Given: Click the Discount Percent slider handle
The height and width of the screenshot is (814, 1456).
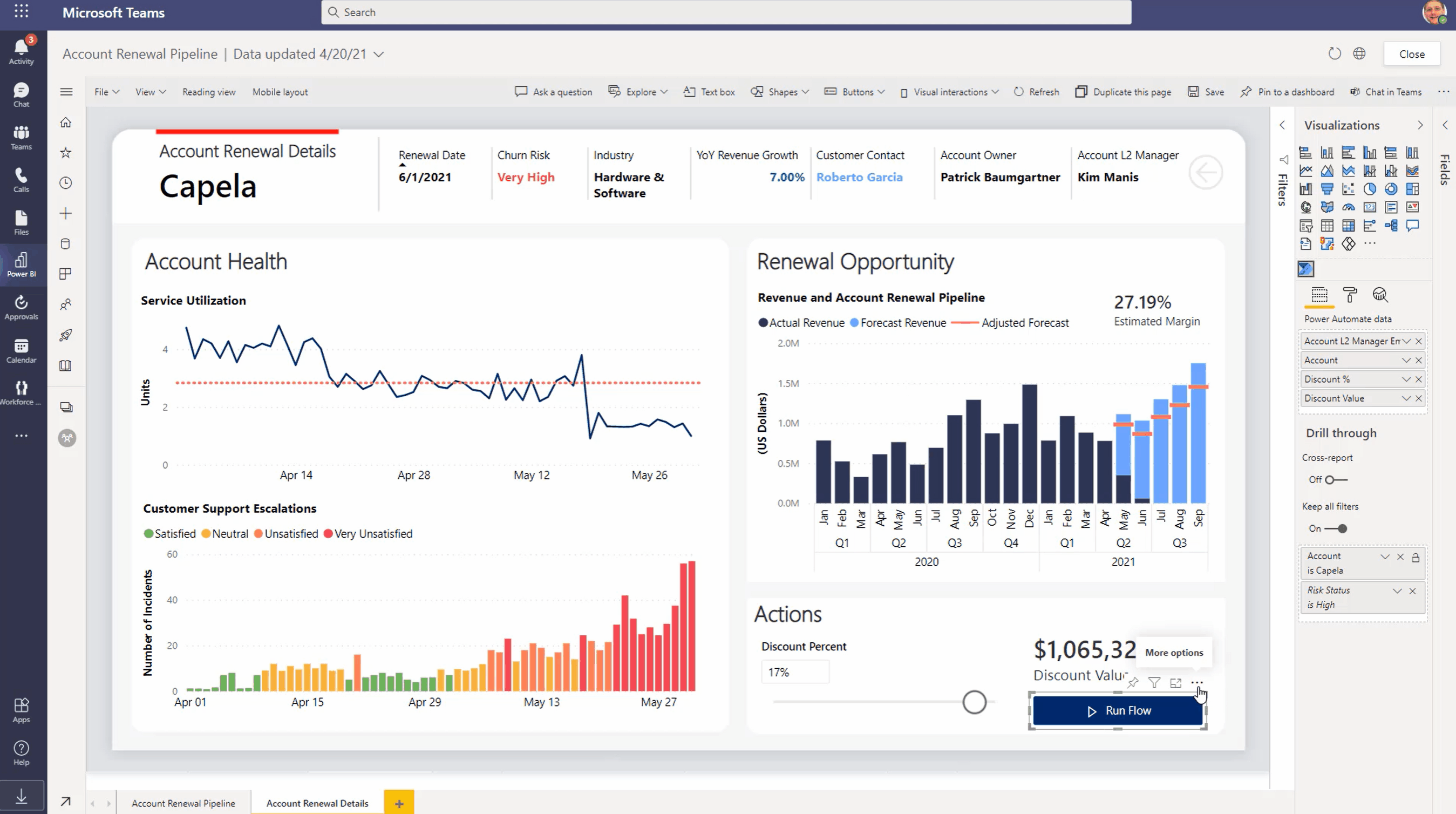Looking at the screenshot, I should [x=975, y=702].
